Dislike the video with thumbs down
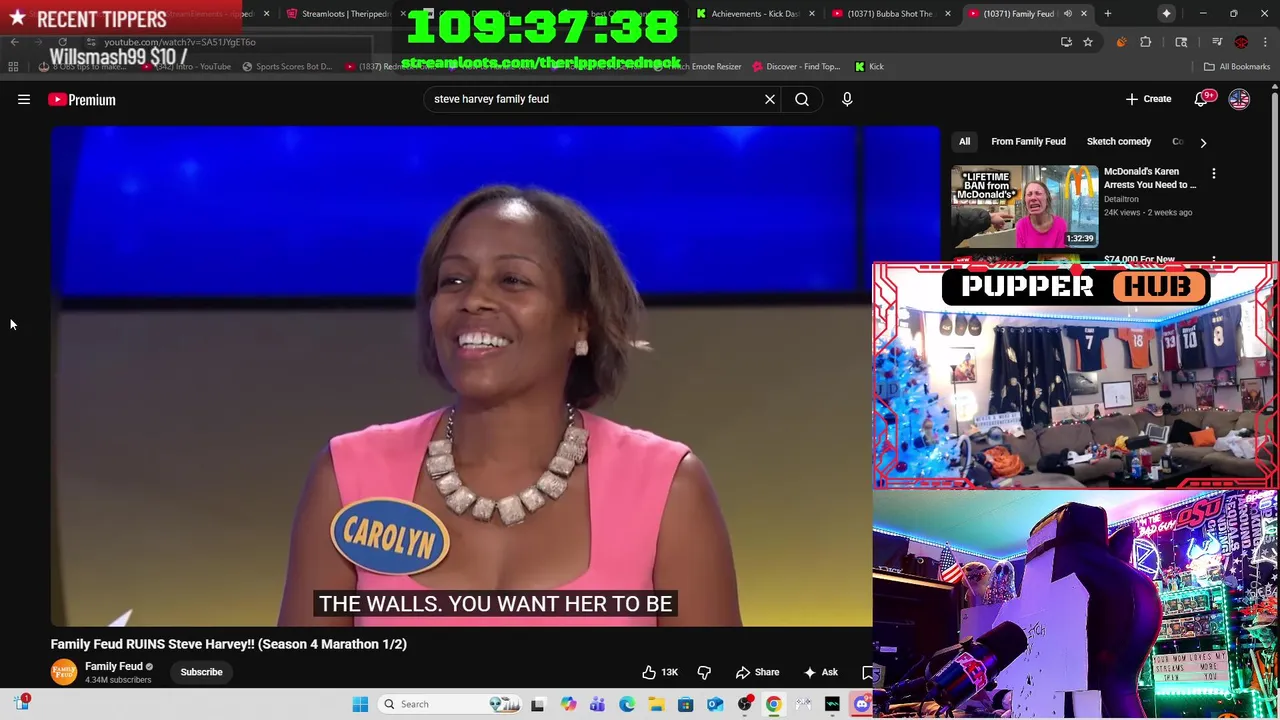 (x=704, y=672)
